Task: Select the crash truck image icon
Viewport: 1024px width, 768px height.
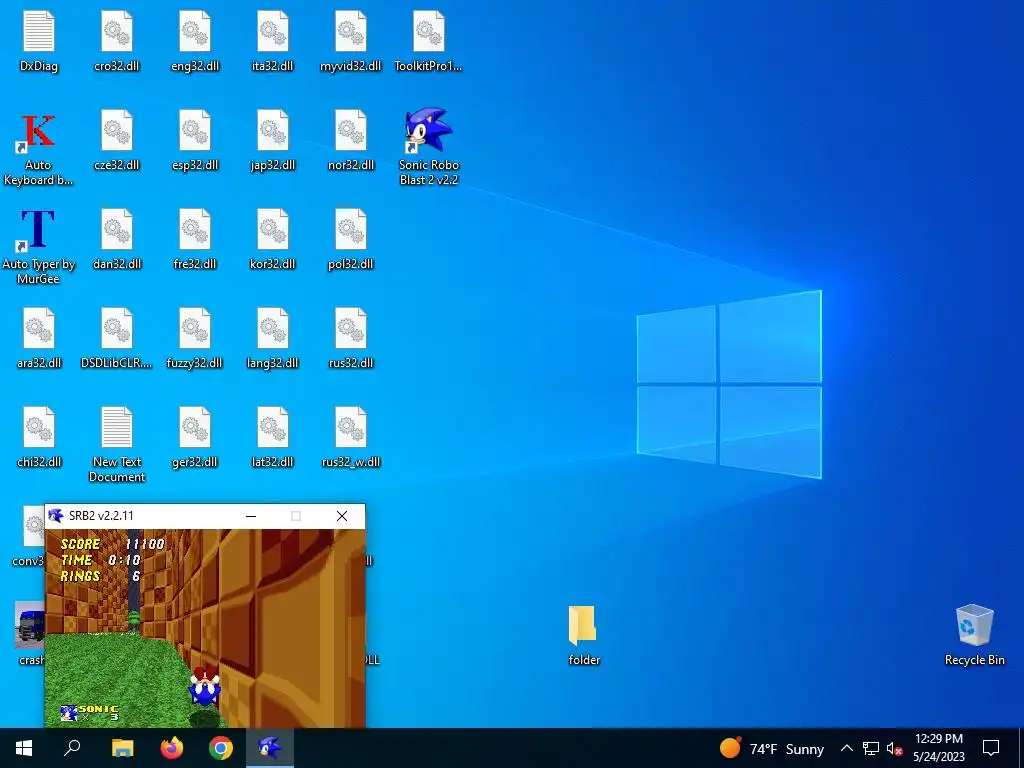Action: pos(29,625)
